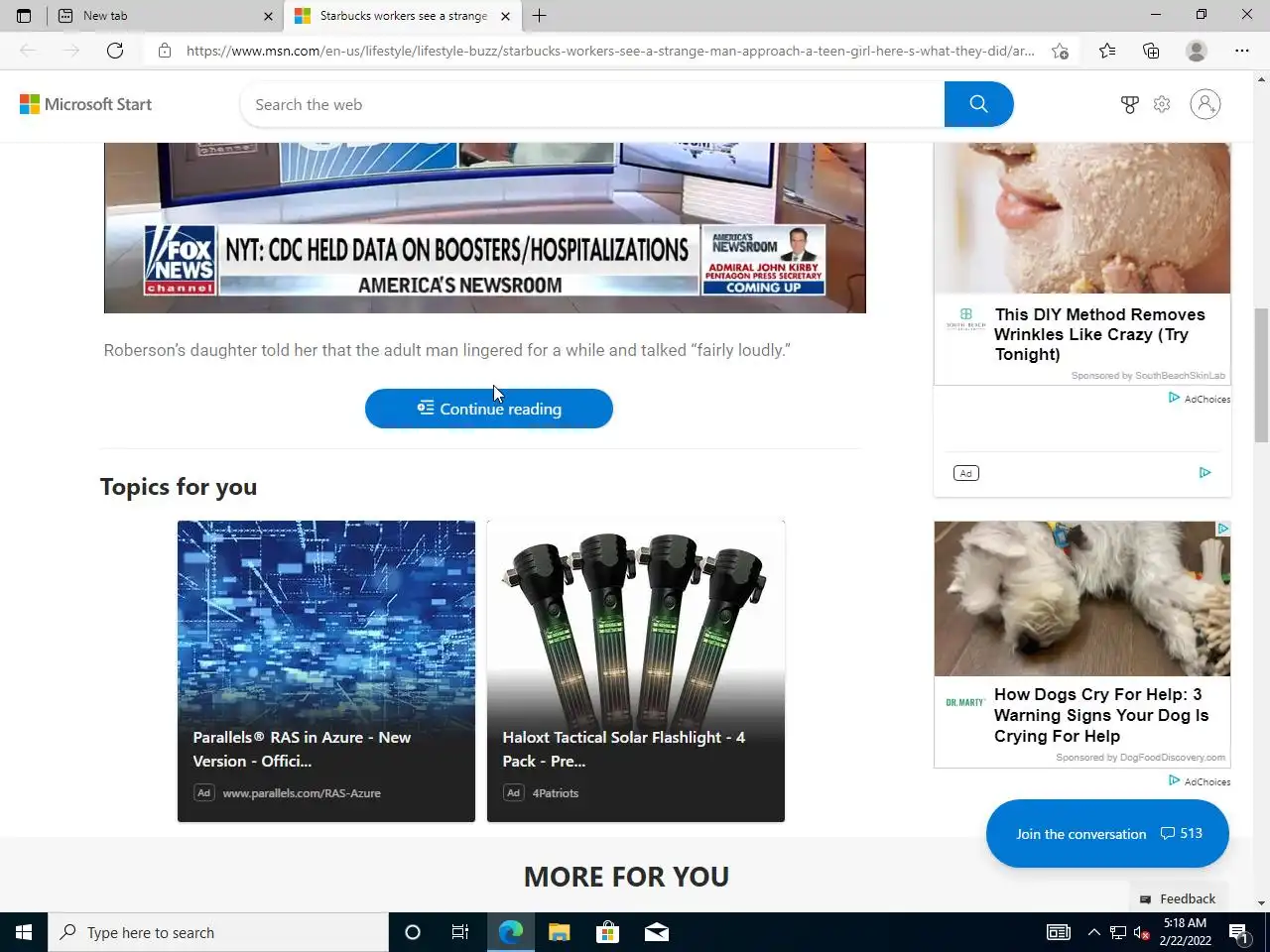This screenshot has height=952, width=1270.
Task: Open Microsoft Rewards trophy icon
Action: [x=1129, y=104]
